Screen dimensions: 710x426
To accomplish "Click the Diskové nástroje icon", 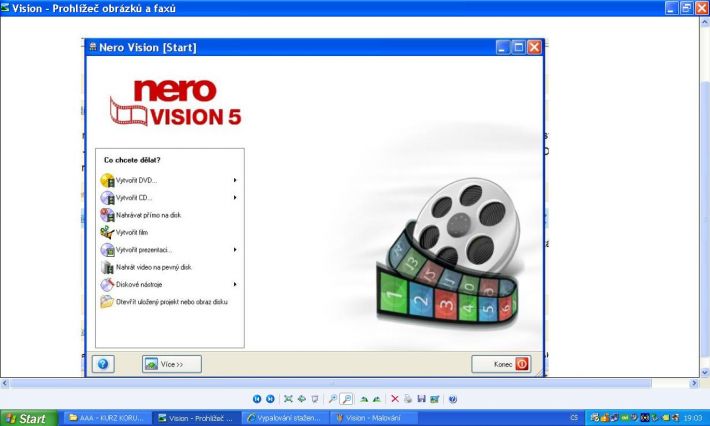I will 107,284.
